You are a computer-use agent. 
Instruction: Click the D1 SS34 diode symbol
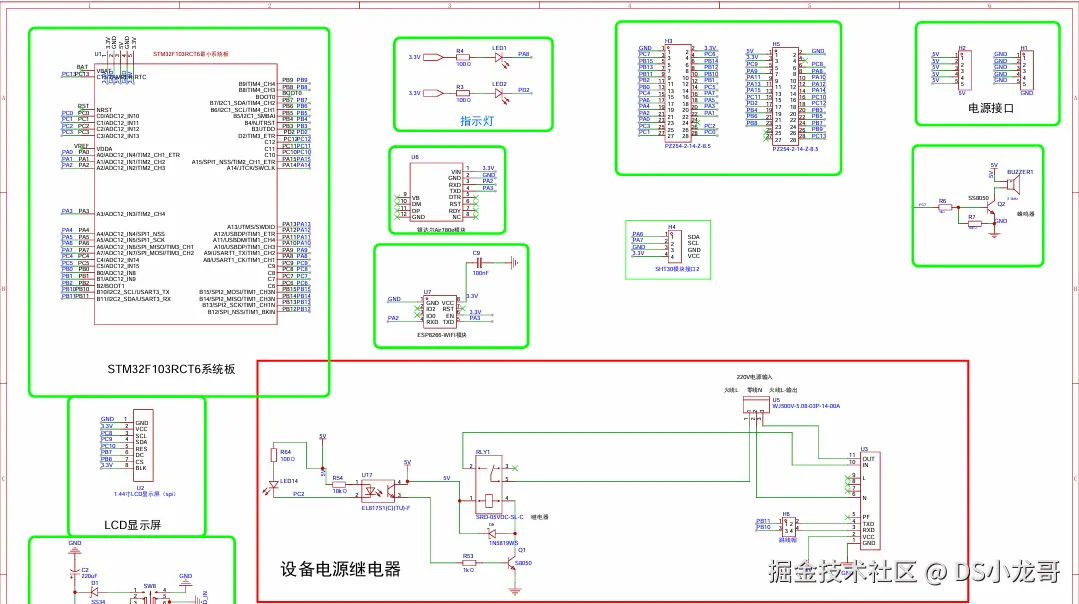click(95, 592)
